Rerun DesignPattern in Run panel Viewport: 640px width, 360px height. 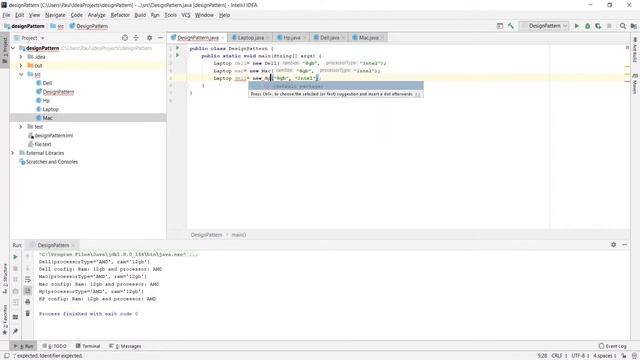(x=15, y=257)
